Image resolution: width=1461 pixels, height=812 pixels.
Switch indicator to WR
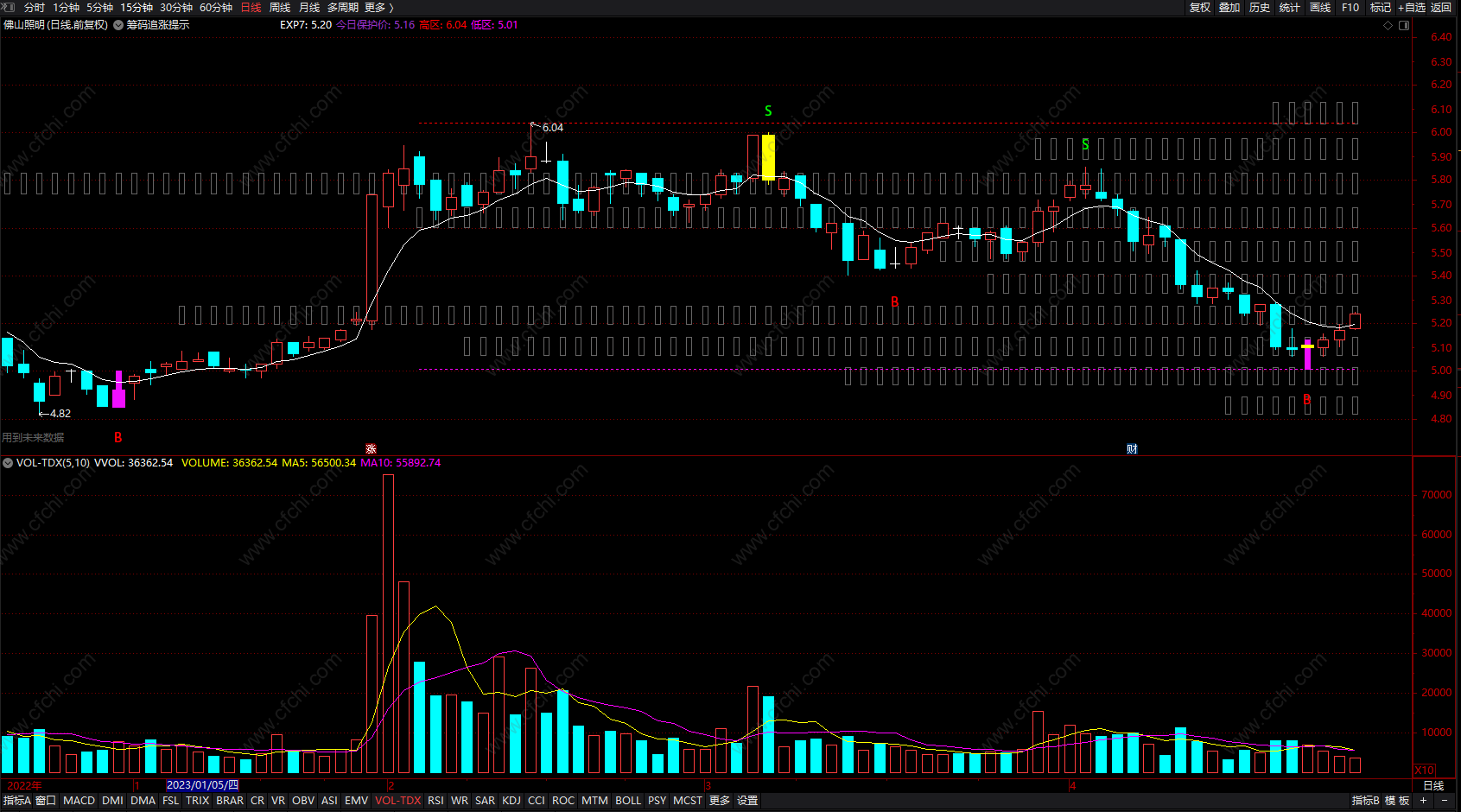coord(460,801)
